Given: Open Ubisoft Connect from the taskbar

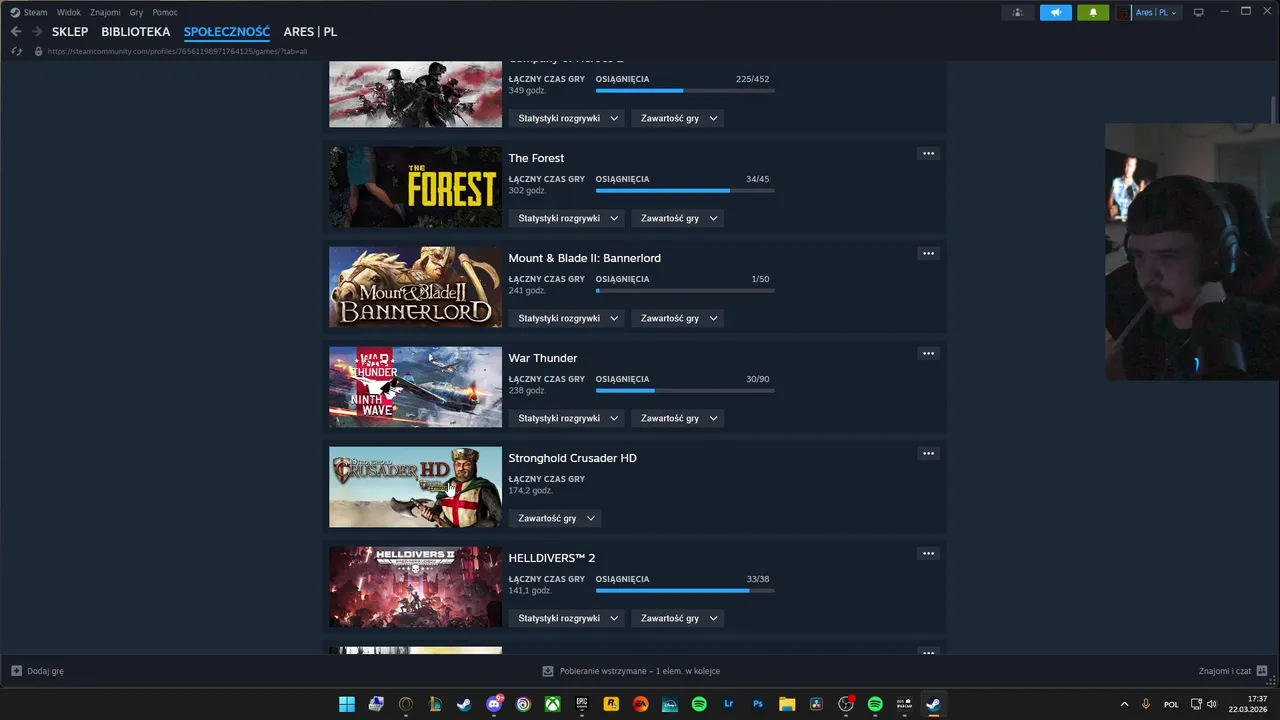Looking at the screenshot, I should (x=523, y=704).
